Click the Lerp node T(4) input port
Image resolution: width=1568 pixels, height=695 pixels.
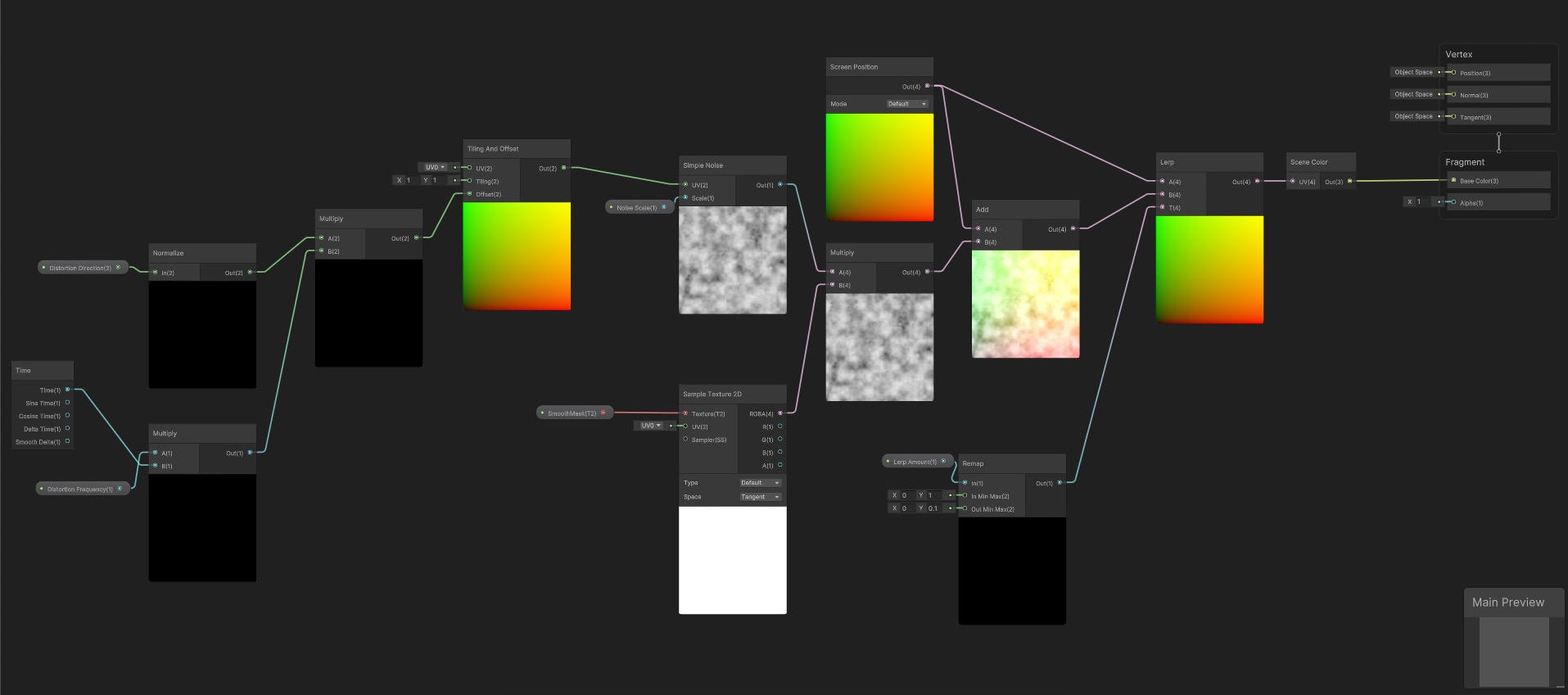[x=1162, y=207]
